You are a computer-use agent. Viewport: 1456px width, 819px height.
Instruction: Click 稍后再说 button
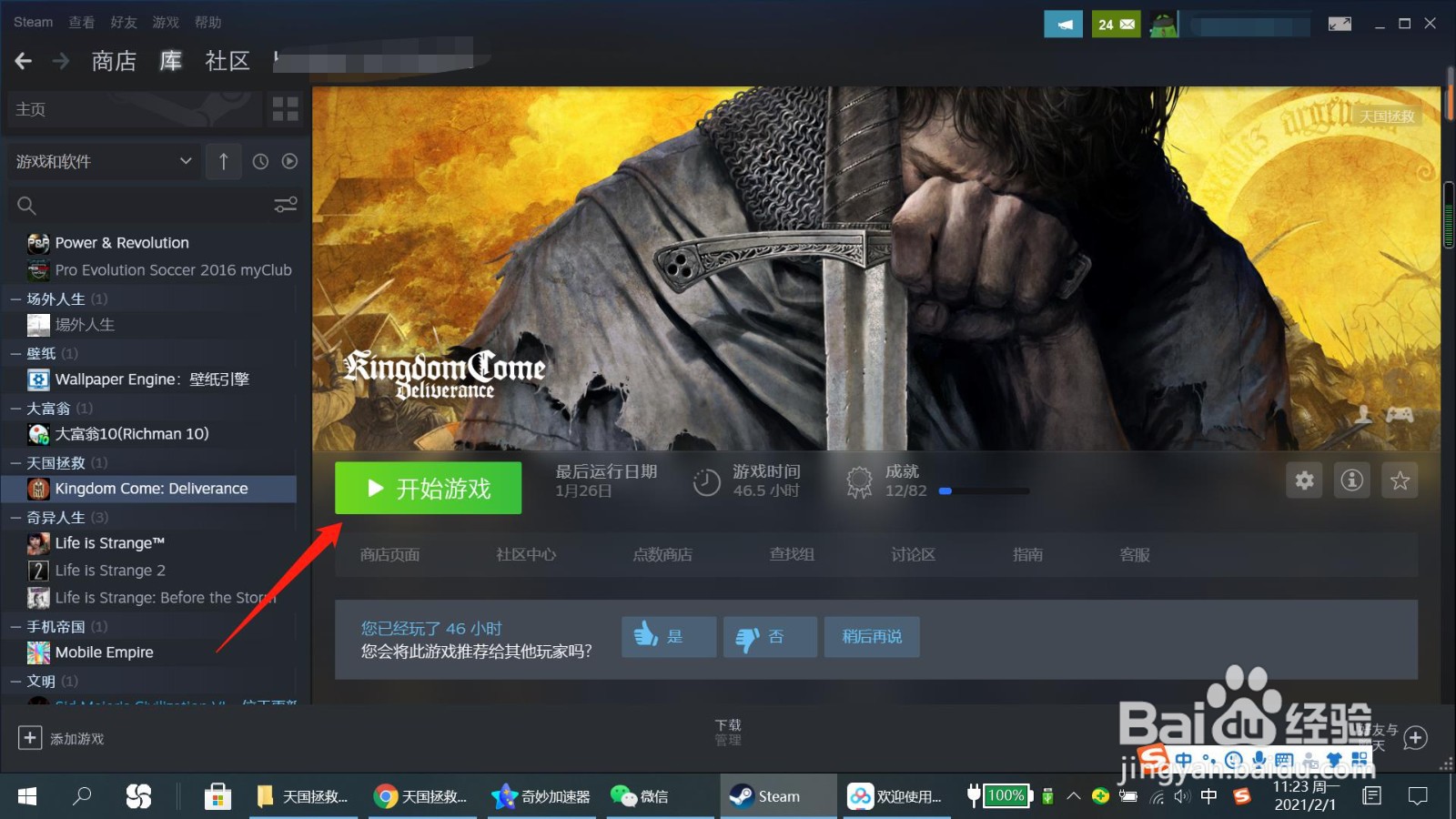click(x=872, y=637)
